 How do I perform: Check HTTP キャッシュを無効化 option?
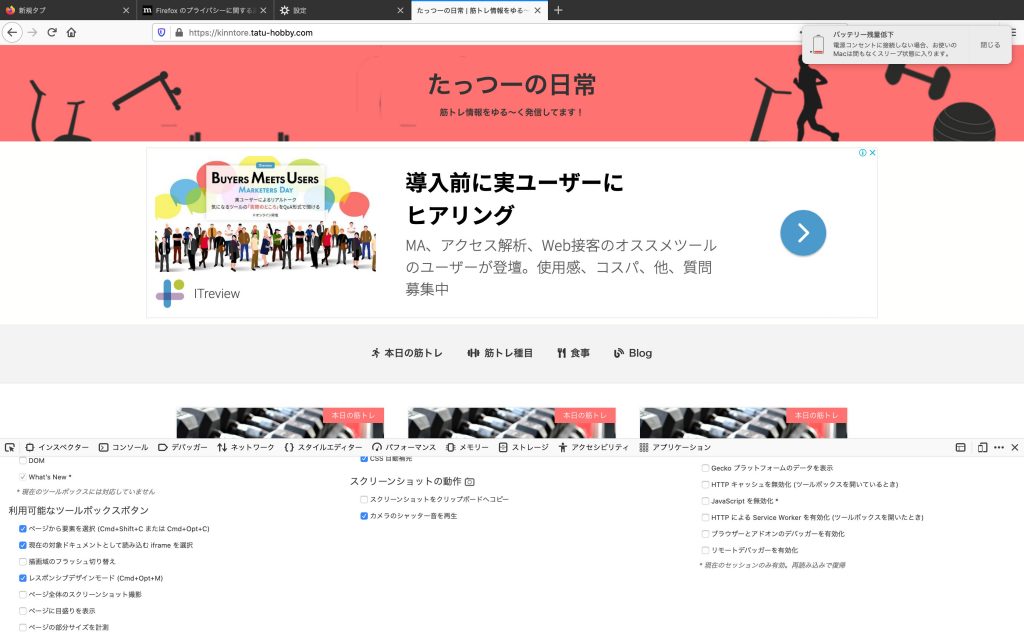[x=705, y=484]
